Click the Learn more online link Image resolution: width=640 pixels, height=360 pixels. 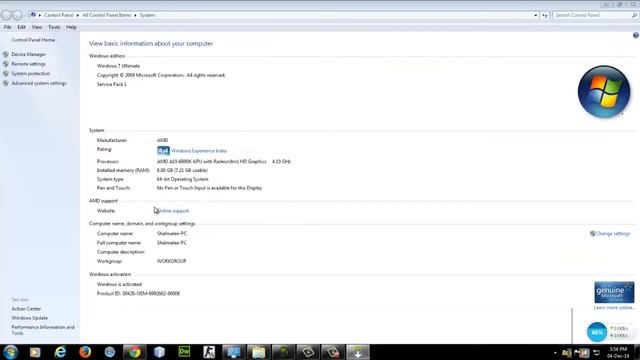[x=614, y=307]
